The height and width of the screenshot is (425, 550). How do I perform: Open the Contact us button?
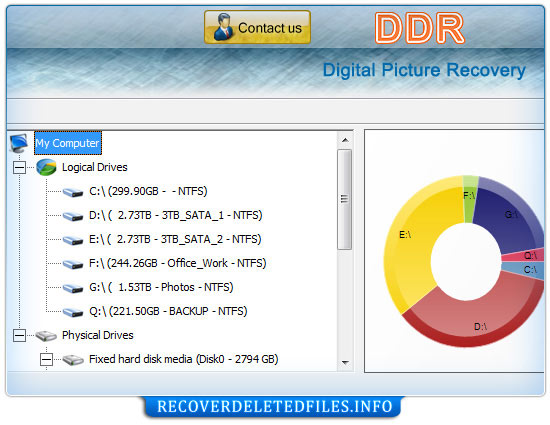pyautogui.click(x=257, y=27)
